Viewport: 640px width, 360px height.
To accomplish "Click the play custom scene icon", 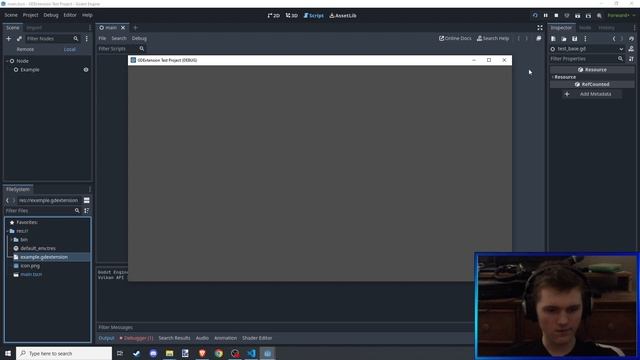I will 588,16.
